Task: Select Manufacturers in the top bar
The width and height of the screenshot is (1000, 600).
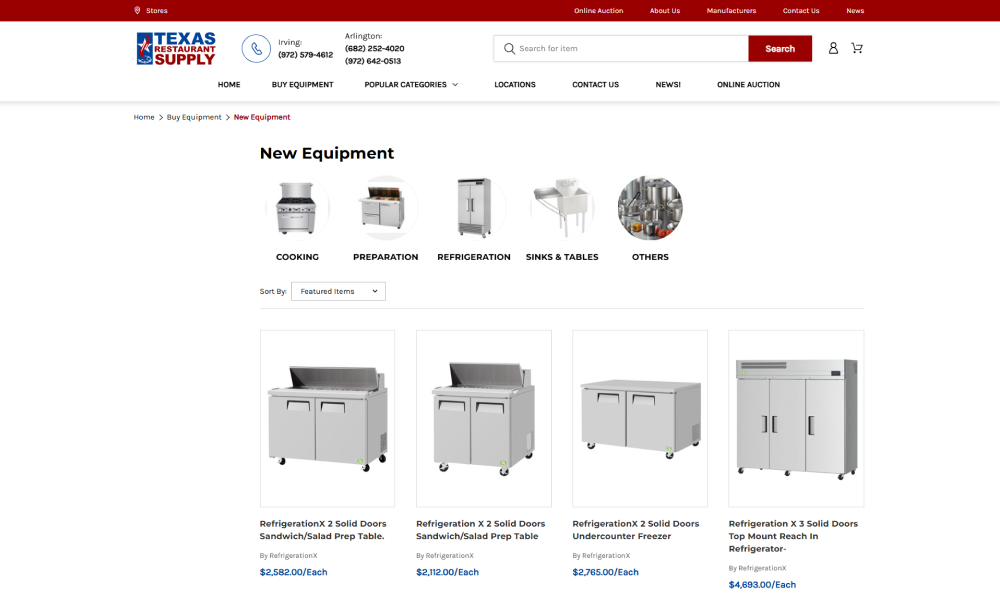Action: [731, 10]
